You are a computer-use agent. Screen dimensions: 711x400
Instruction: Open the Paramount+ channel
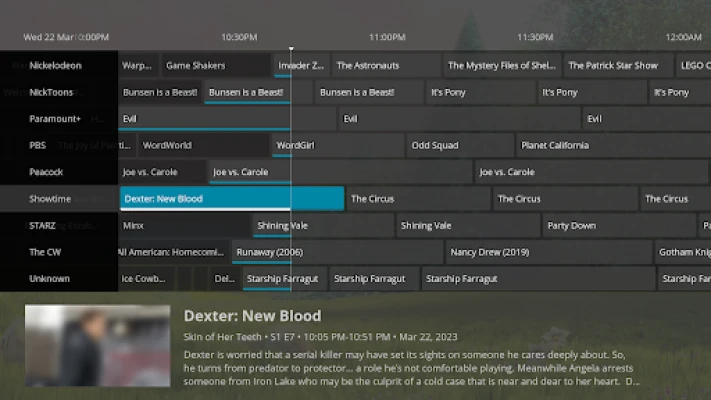tap(55, 119)
